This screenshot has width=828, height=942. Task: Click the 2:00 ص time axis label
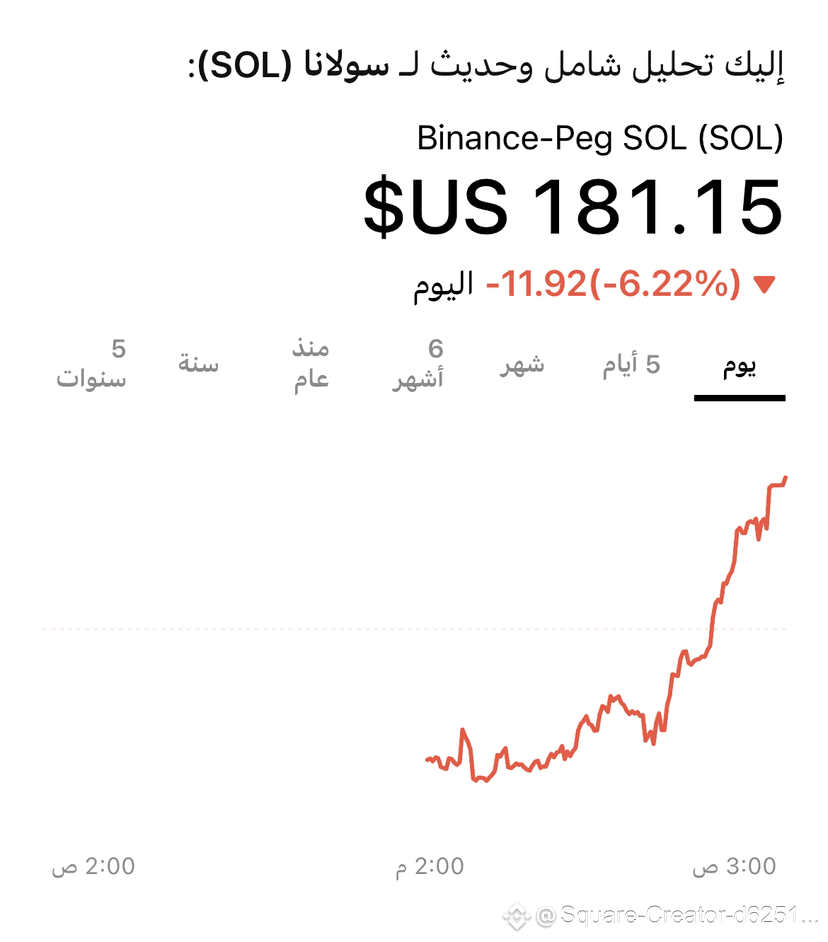coord(93,866)
